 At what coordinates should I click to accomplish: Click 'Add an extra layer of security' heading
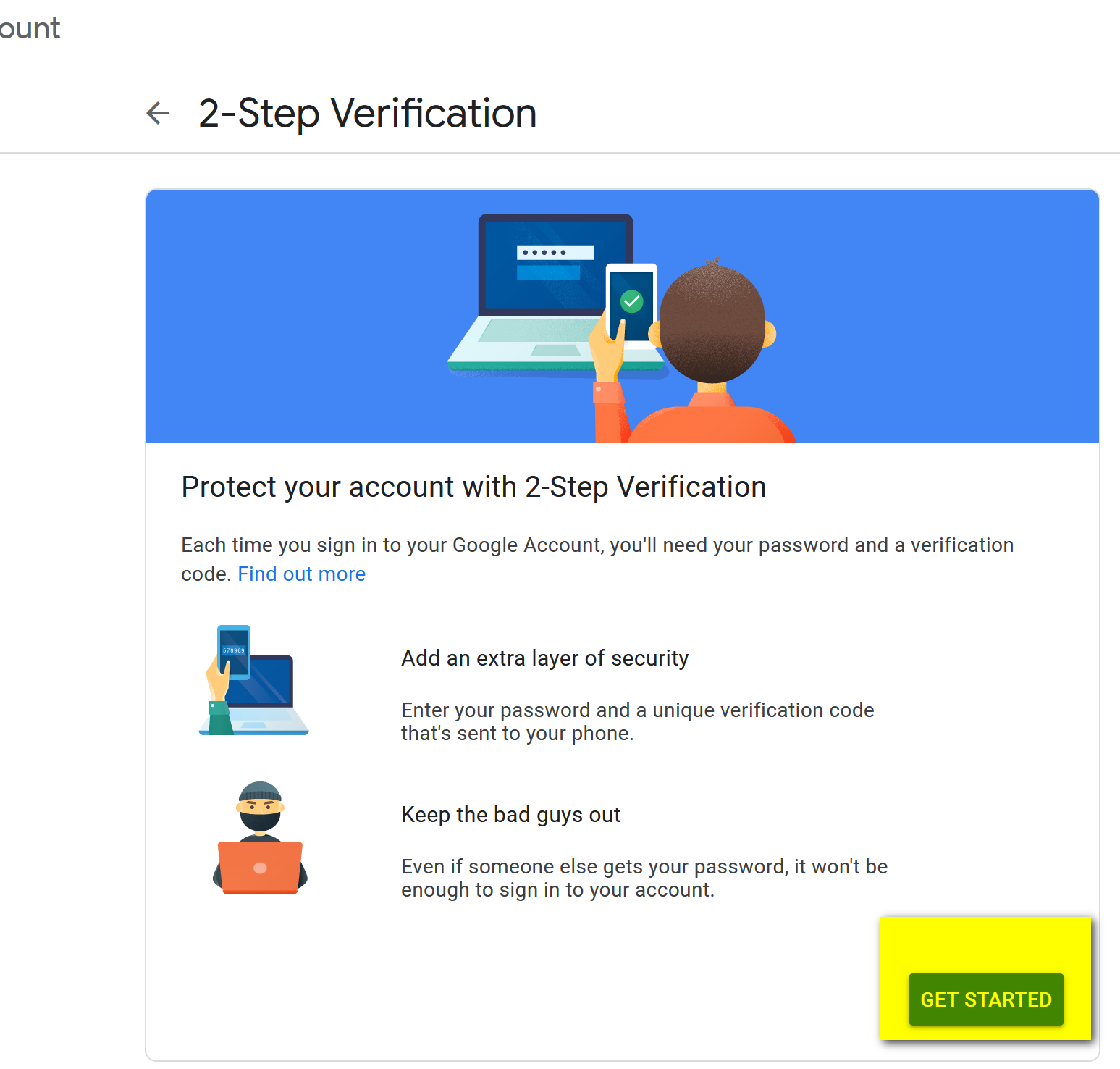point(544,658)
